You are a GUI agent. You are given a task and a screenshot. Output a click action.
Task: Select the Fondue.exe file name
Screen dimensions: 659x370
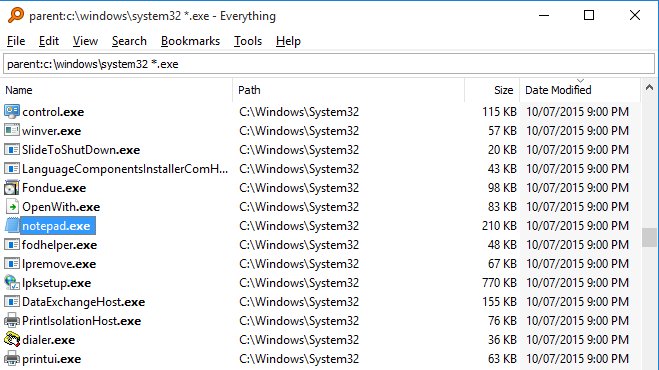click(x=54, y=188)
